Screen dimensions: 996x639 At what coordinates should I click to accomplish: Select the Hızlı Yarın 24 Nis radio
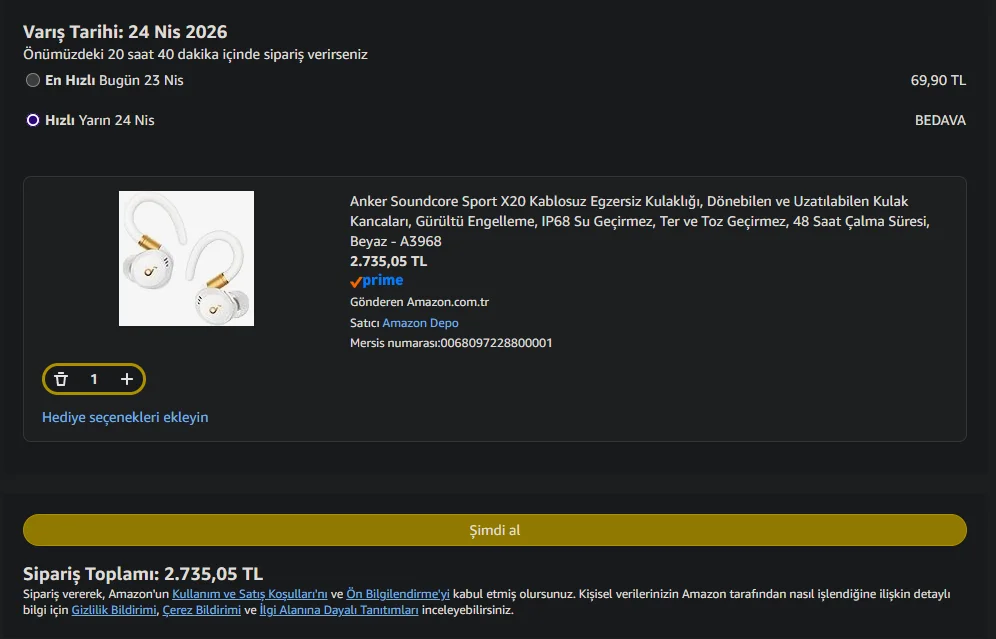(x=33, y=120)
